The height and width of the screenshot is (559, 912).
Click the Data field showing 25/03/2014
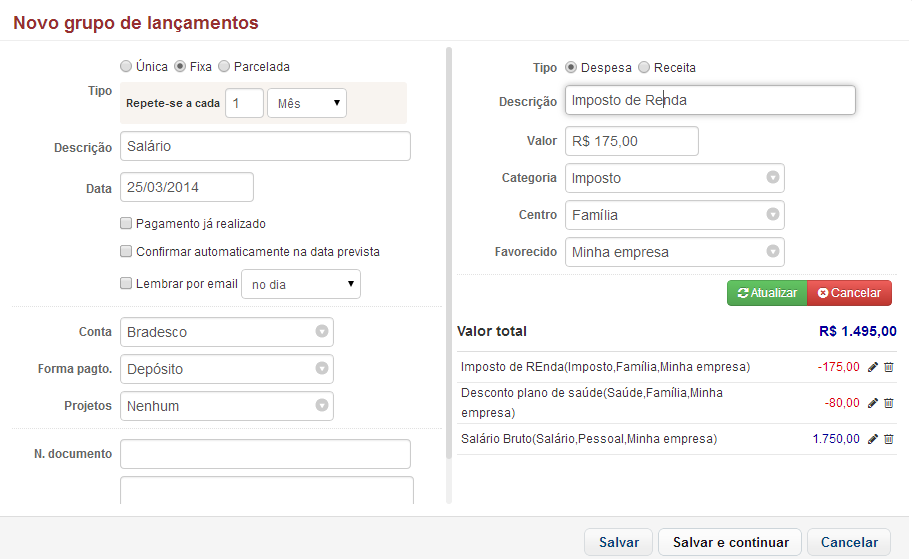click(187, 188)
